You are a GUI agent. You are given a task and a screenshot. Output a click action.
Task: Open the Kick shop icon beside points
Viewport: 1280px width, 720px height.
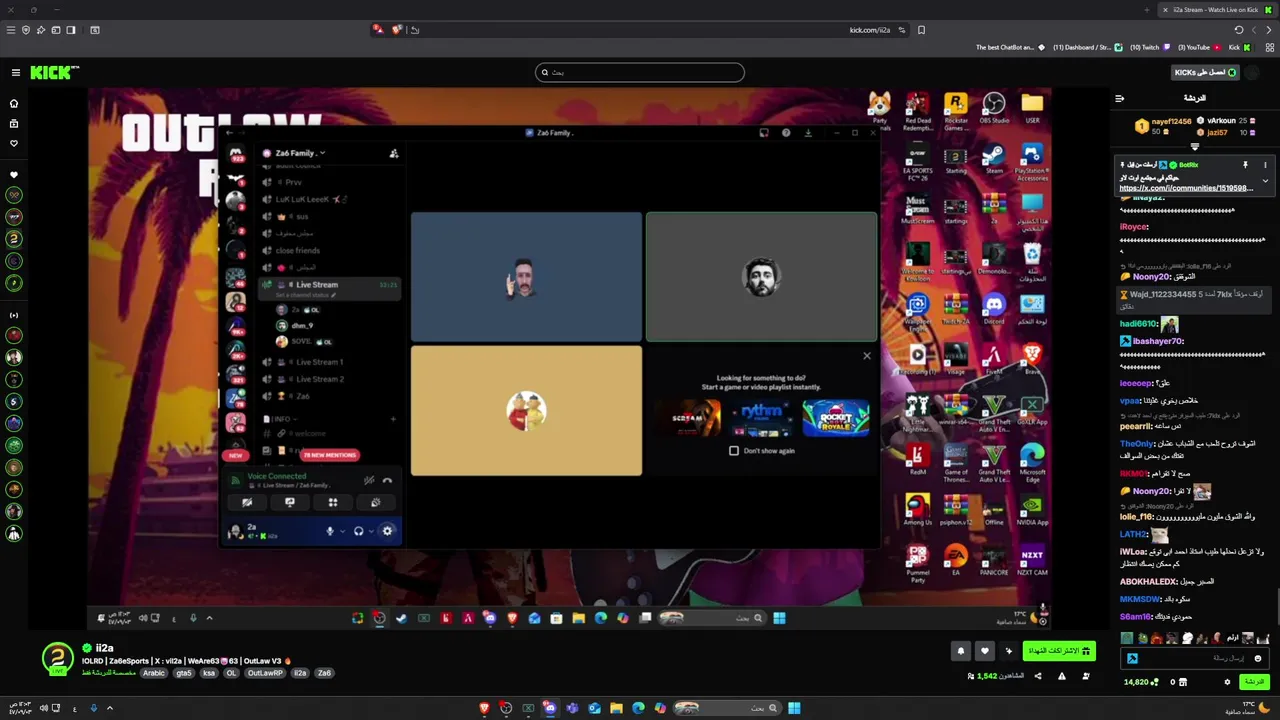[1182, 682]
